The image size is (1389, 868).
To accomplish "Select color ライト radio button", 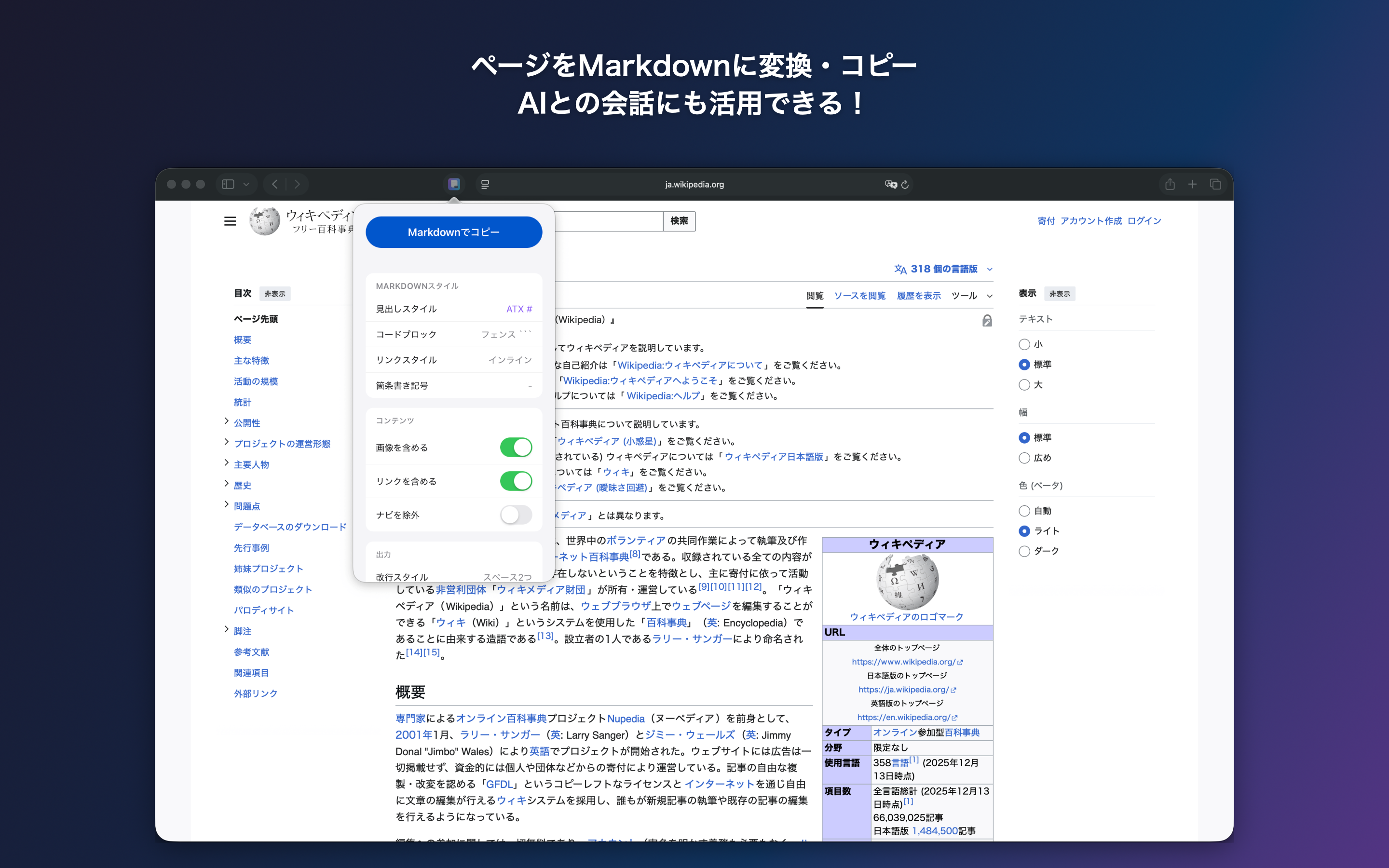I will (1024, 531).
